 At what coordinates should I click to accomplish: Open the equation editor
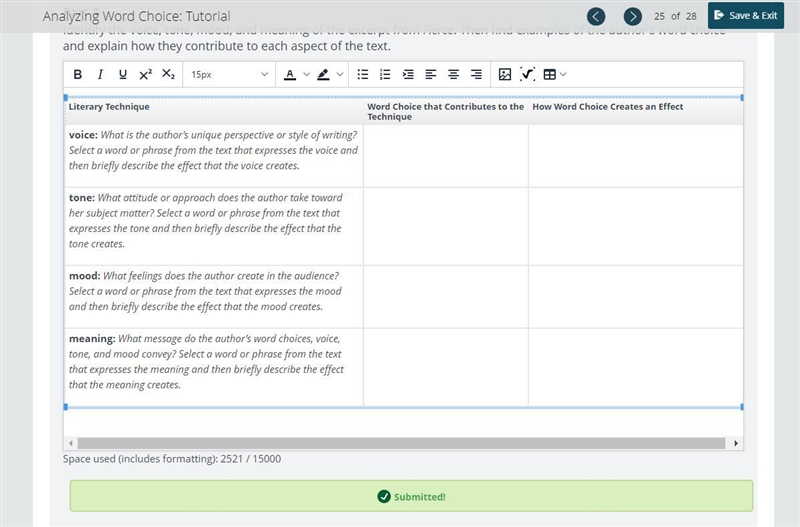pos(527,74)
